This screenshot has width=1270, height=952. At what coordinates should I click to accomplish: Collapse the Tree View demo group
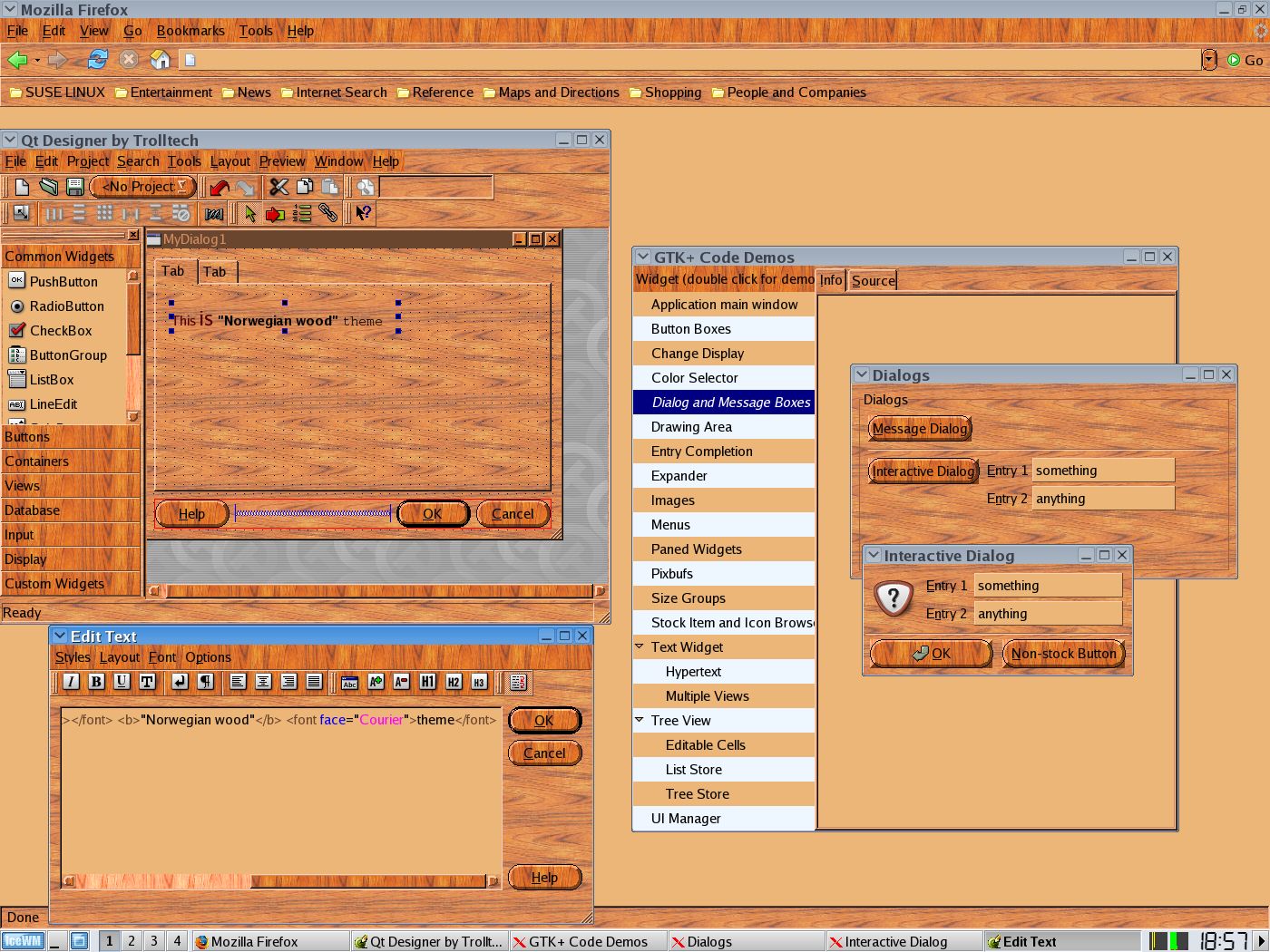pos(640,721)
